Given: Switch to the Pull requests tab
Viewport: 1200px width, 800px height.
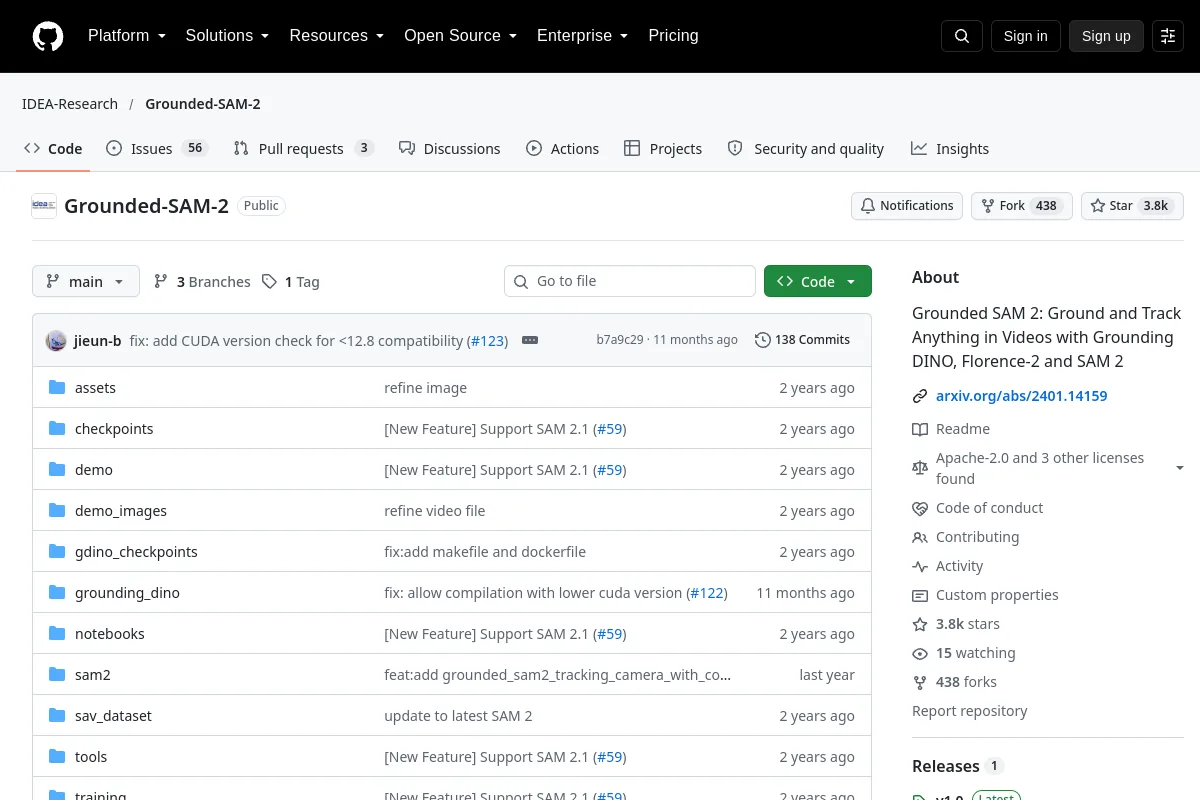Looking at the screenshot, I should [304, 148].
